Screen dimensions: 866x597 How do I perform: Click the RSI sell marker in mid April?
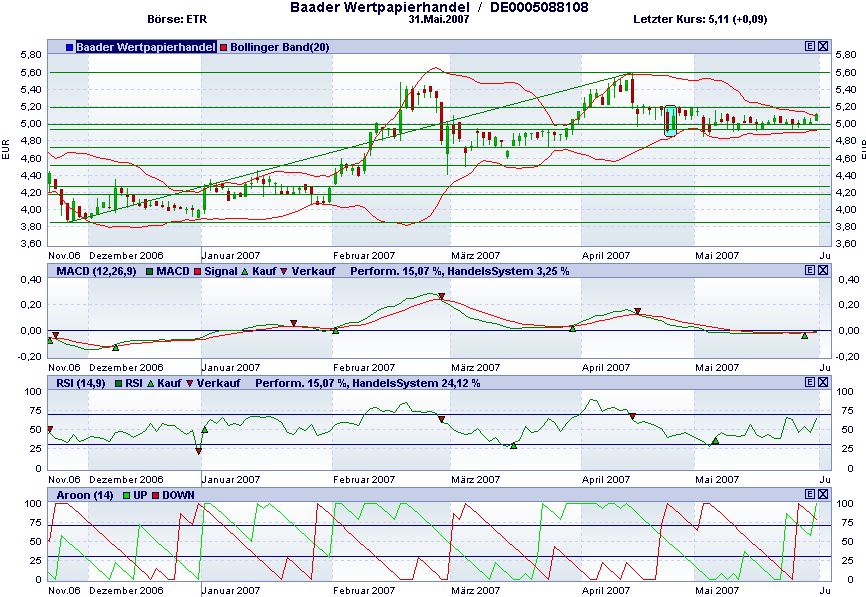tap(633, 416)
